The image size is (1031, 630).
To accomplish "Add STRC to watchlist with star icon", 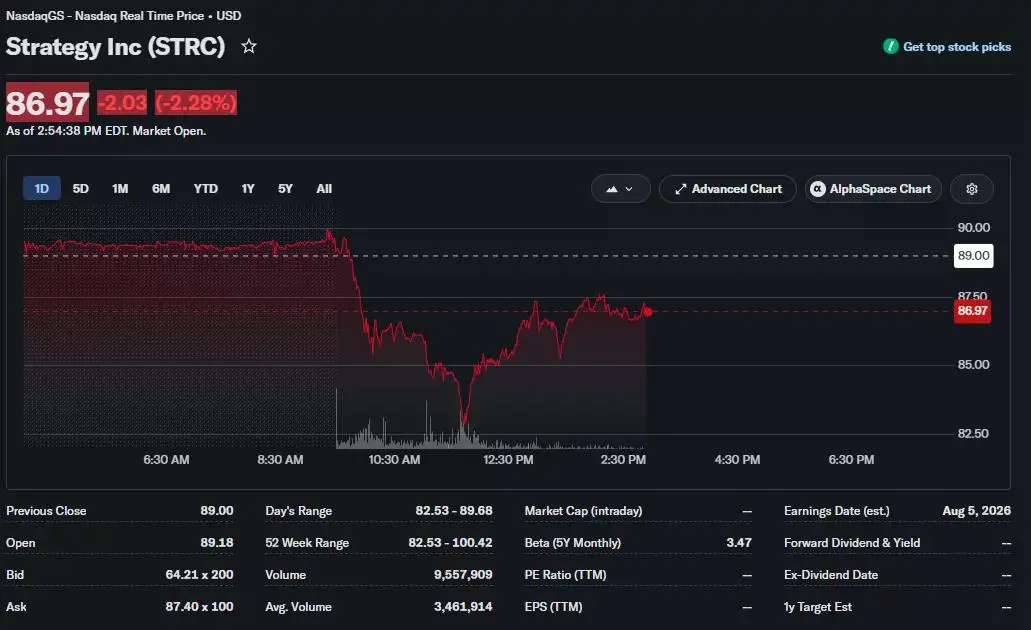I will [249, 47].
